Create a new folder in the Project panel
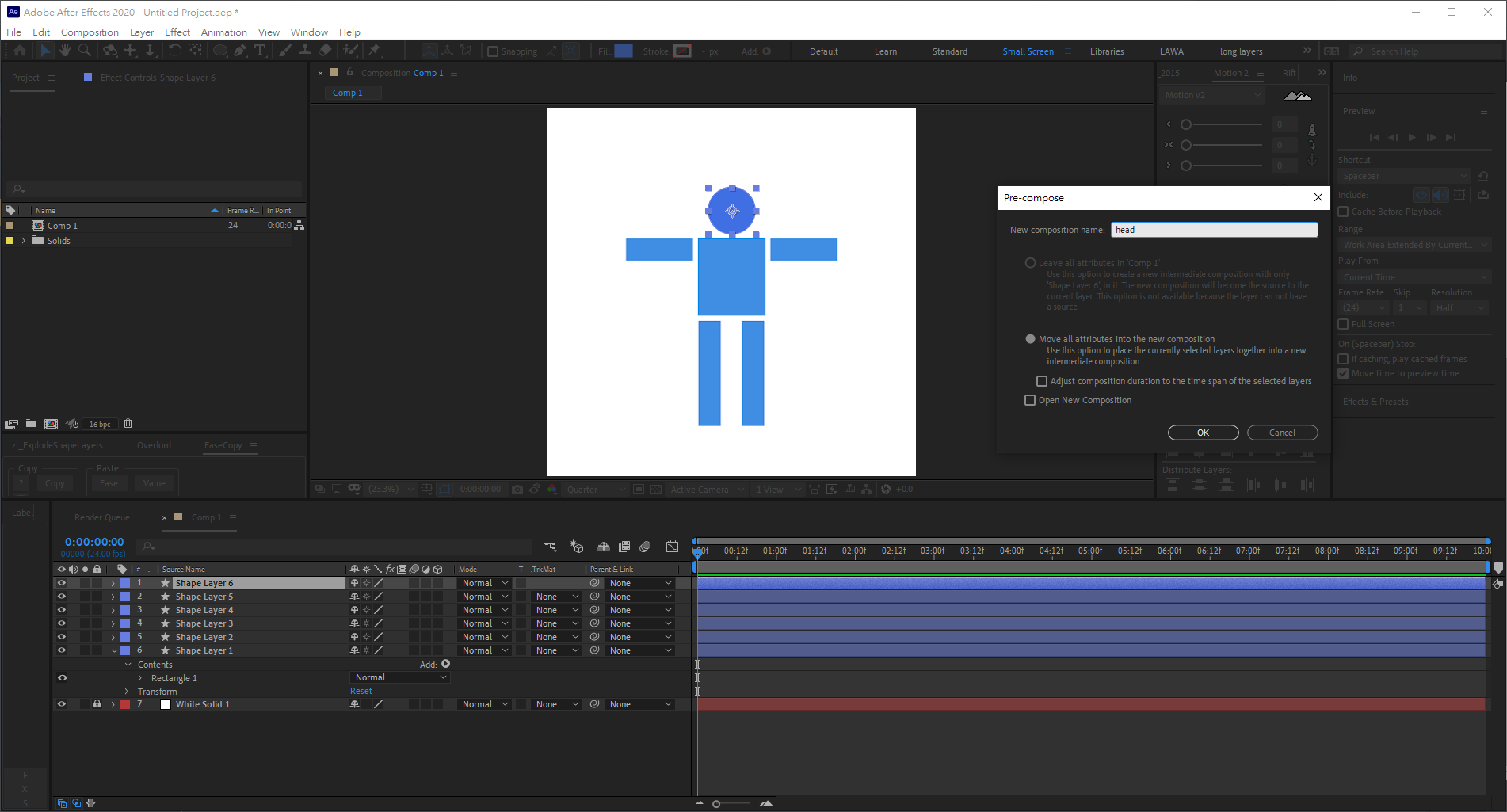The image size is (1507, 812). coord(31,424)
